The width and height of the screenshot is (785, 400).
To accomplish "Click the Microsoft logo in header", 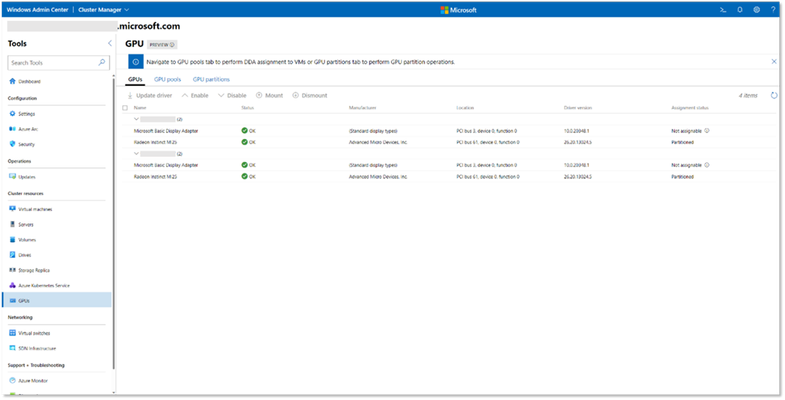I will pyautogui.click(x=459, y=10).
